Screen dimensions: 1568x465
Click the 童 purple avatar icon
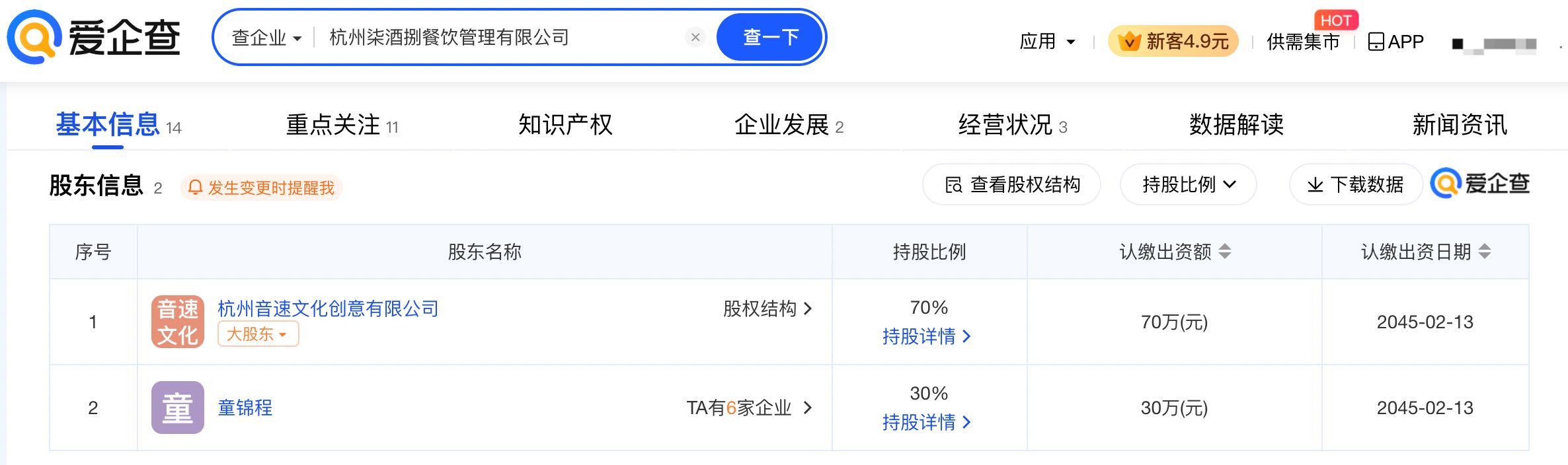tap(177, 408)
